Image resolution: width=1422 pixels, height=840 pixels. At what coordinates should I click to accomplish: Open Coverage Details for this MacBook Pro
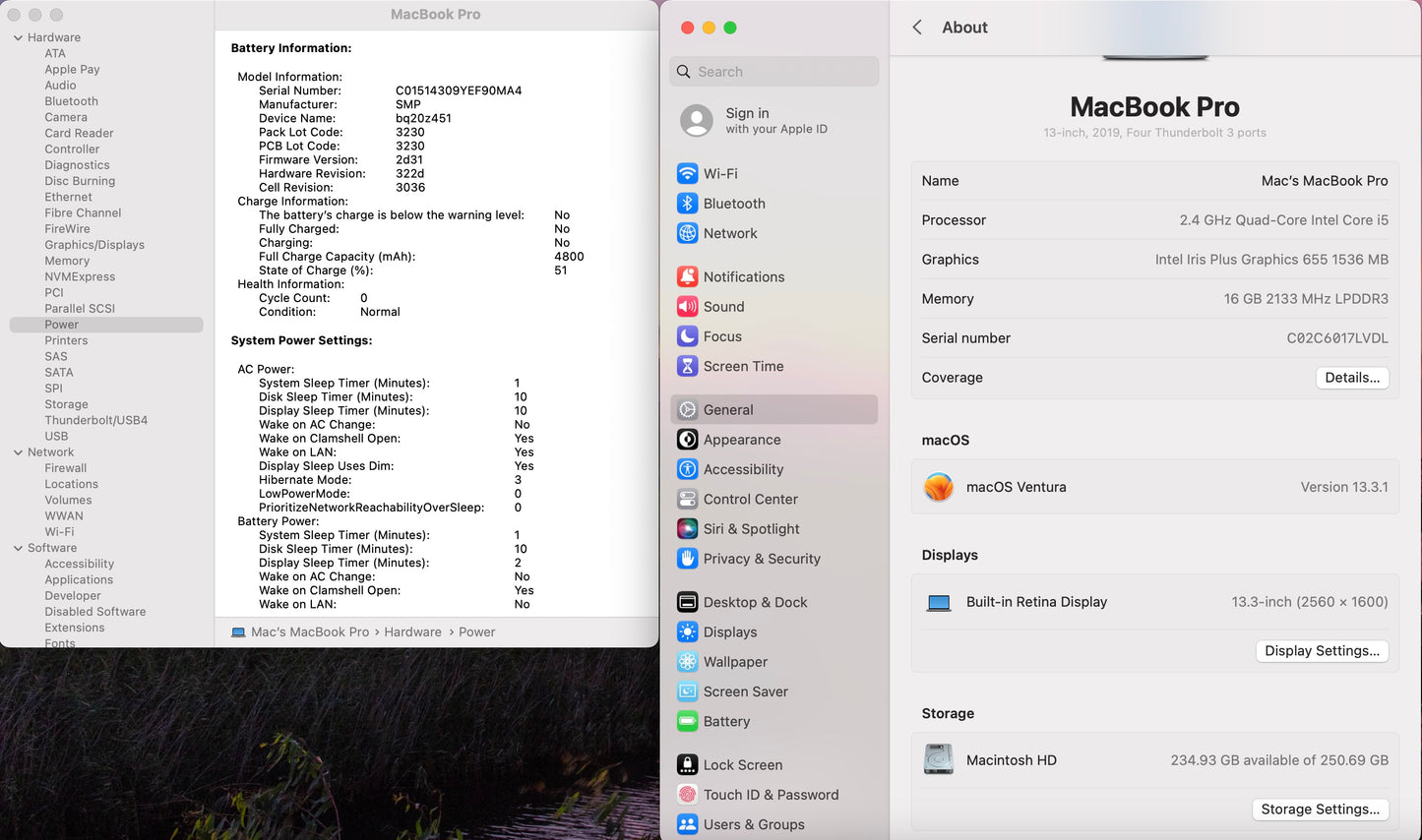(x=1352, y=377)
